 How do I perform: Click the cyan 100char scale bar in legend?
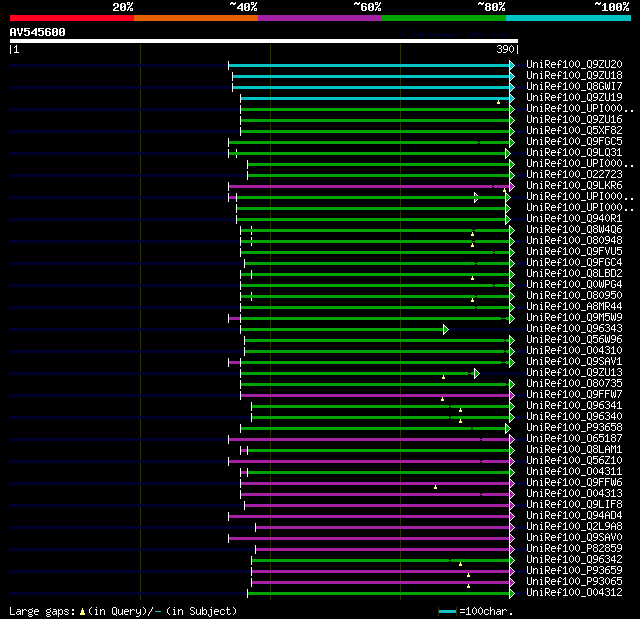tap(447, 612)
